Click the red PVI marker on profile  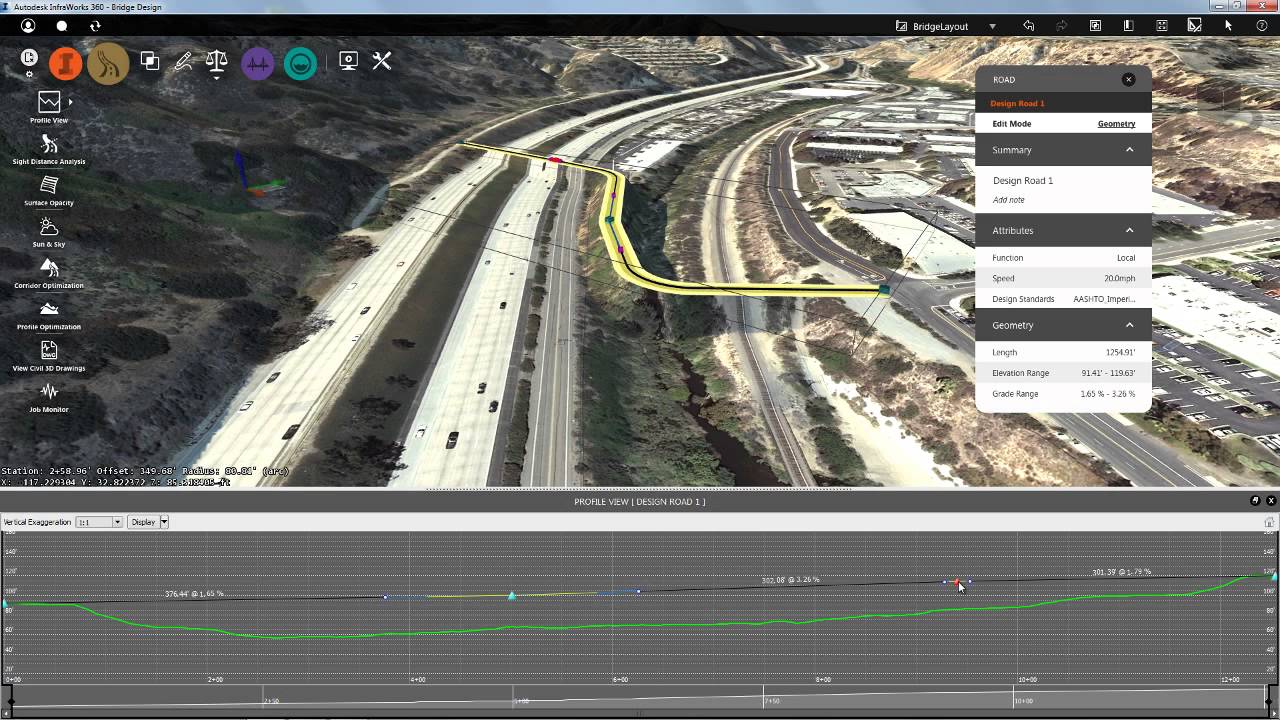(956, 581)
